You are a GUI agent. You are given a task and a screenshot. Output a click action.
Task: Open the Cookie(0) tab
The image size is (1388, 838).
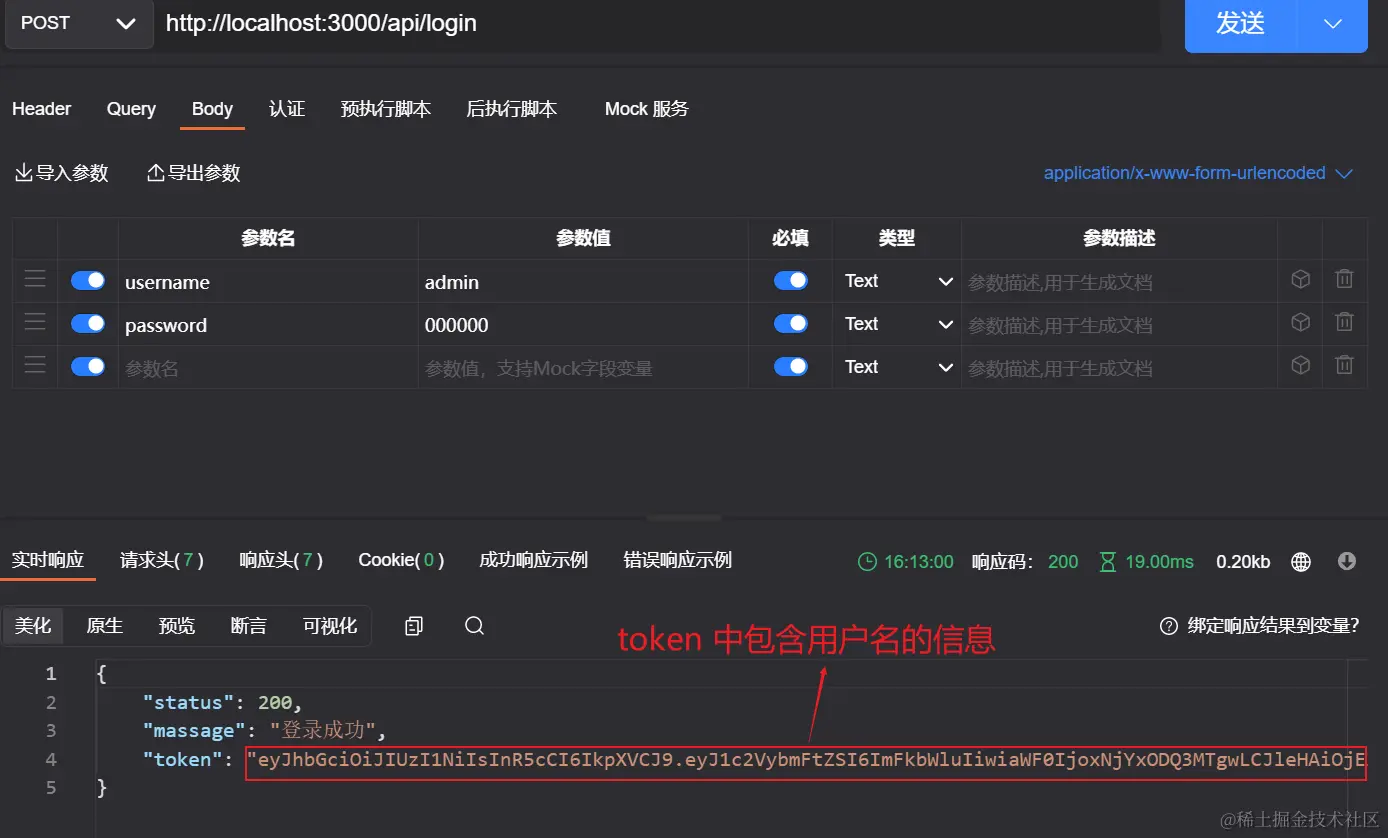click(401, 560)
